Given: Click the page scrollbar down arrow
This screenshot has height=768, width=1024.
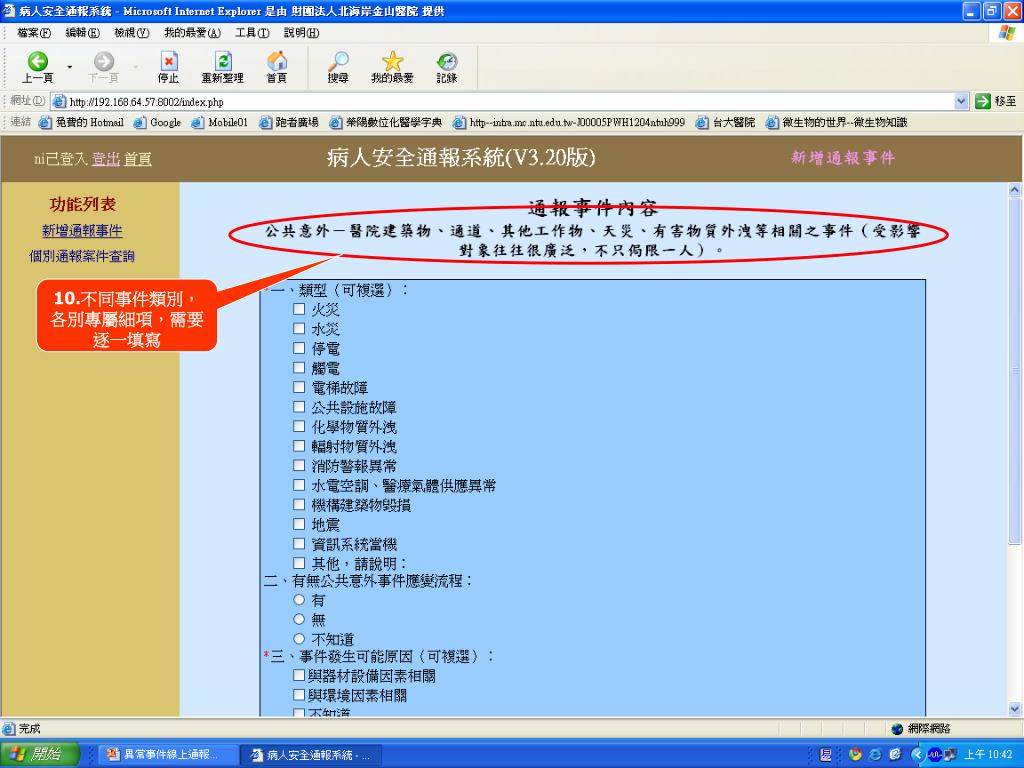Looking at the screenshot, I should click(1014, 709).
